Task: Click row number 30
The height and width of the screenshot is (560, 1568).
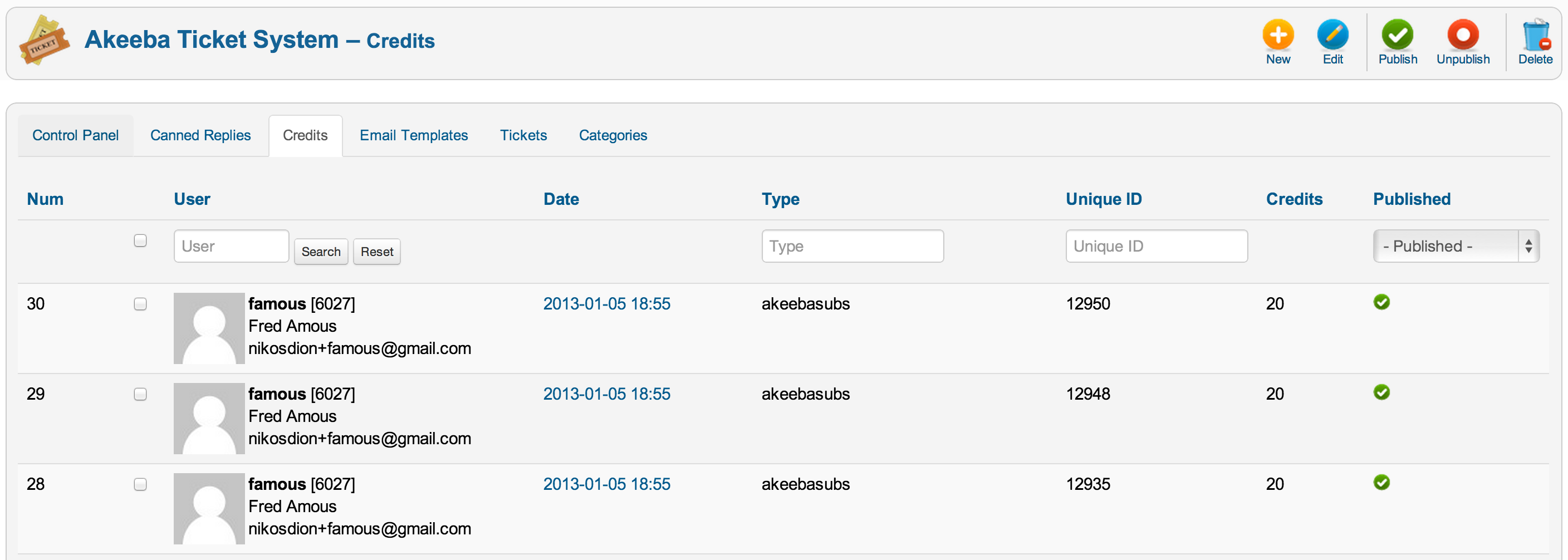Action: pyautogui.click(x=35, y=304)
